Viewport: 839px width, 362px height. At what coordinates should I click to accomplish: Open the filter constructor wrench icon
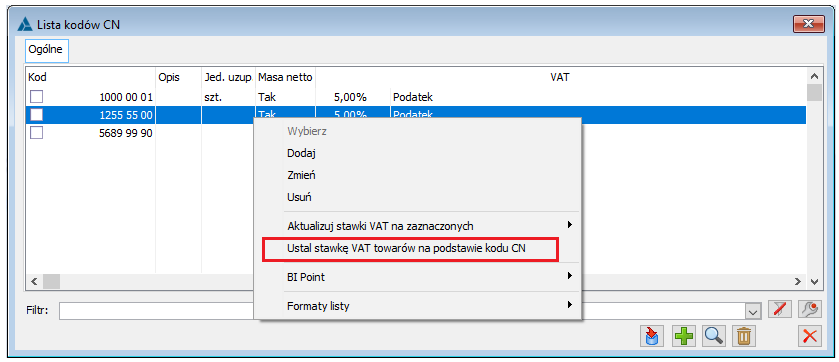(810, 309)
